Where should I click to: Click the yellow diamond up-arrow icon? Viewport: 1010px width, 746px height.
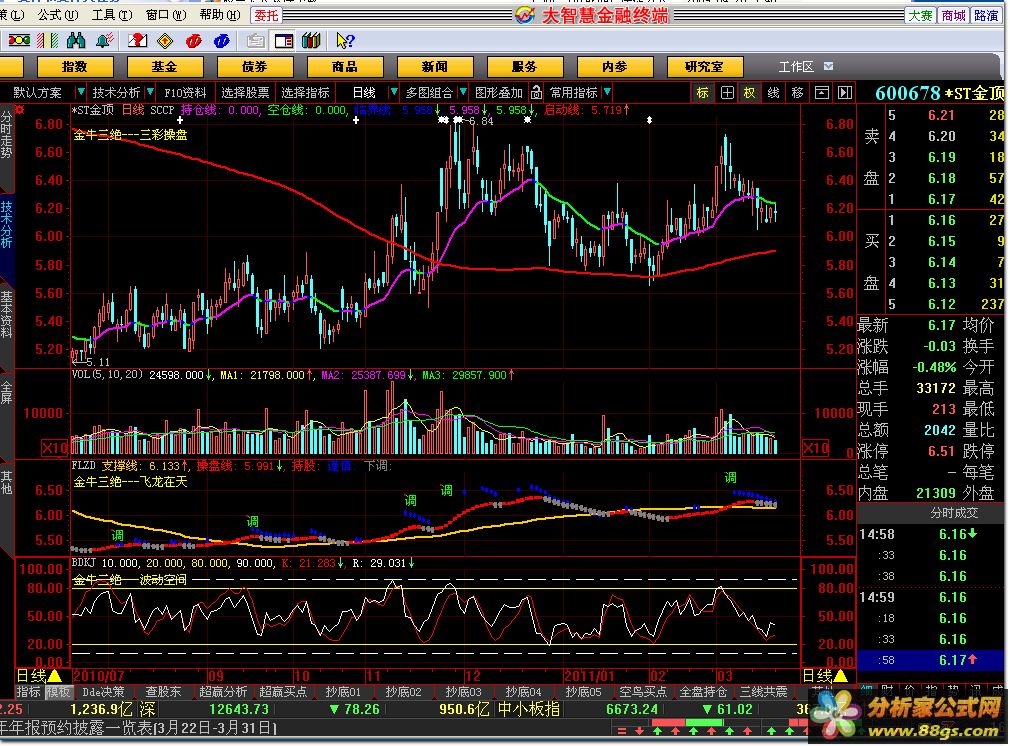point(165,41)
